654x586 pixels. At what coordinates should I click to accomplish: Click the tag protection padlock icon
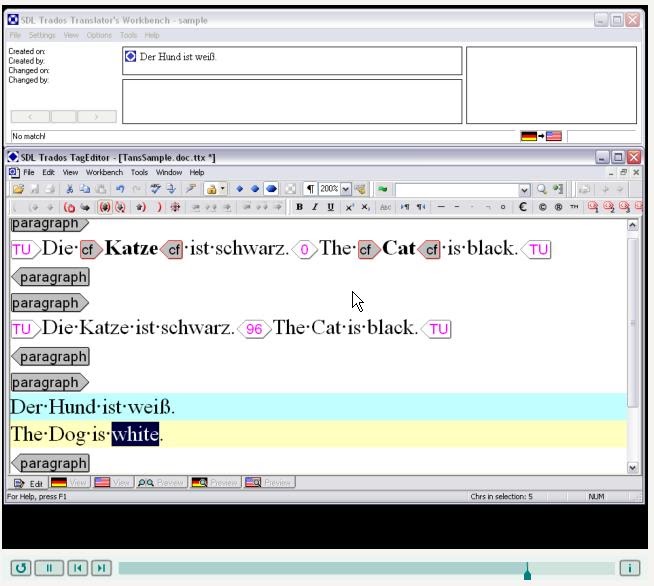click(211, 189)
